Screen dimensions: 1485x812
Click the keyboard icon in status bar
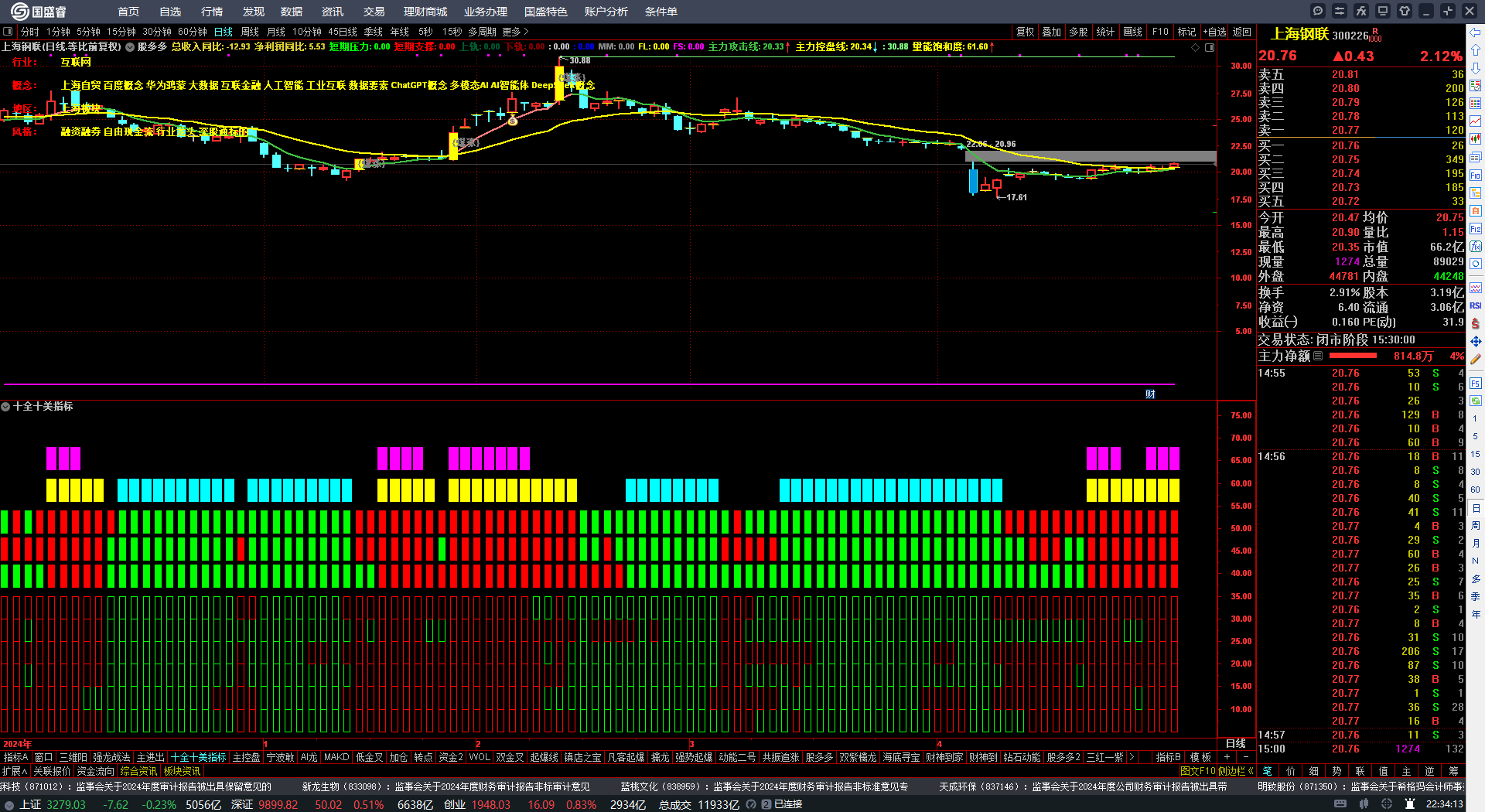point(1340,804)
